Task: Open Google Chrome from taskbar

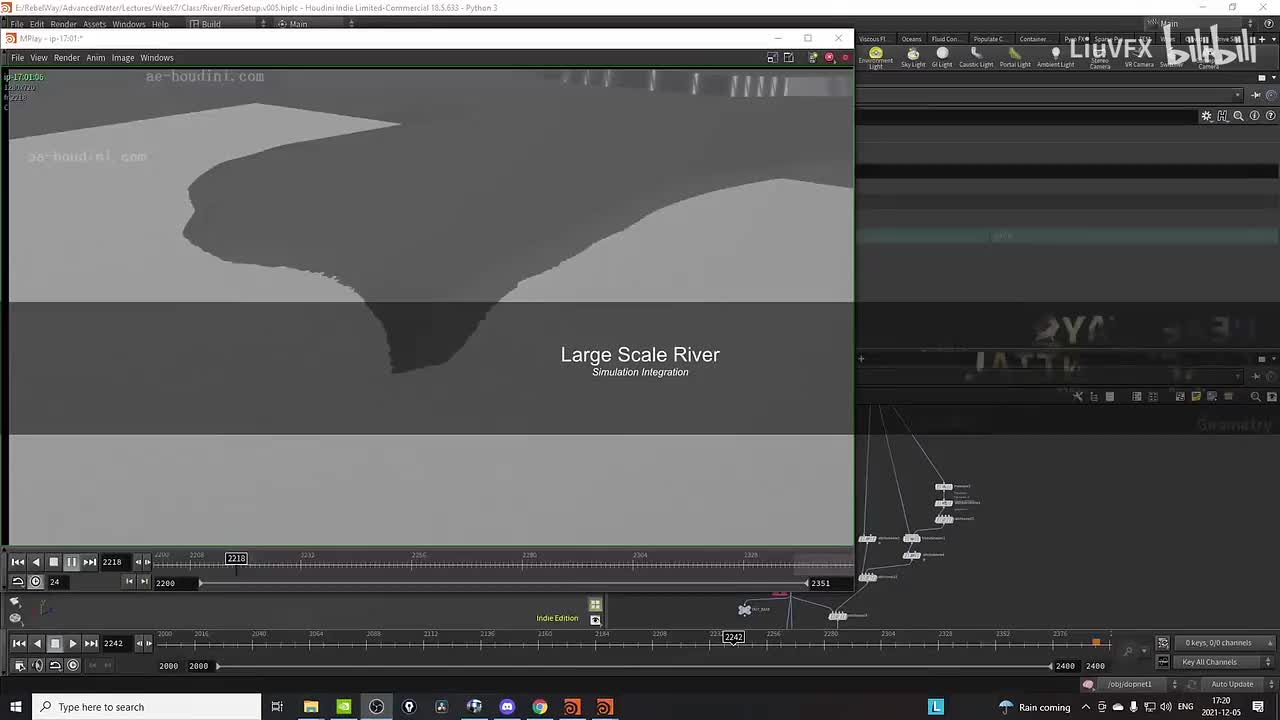Action: click(540, 707)
